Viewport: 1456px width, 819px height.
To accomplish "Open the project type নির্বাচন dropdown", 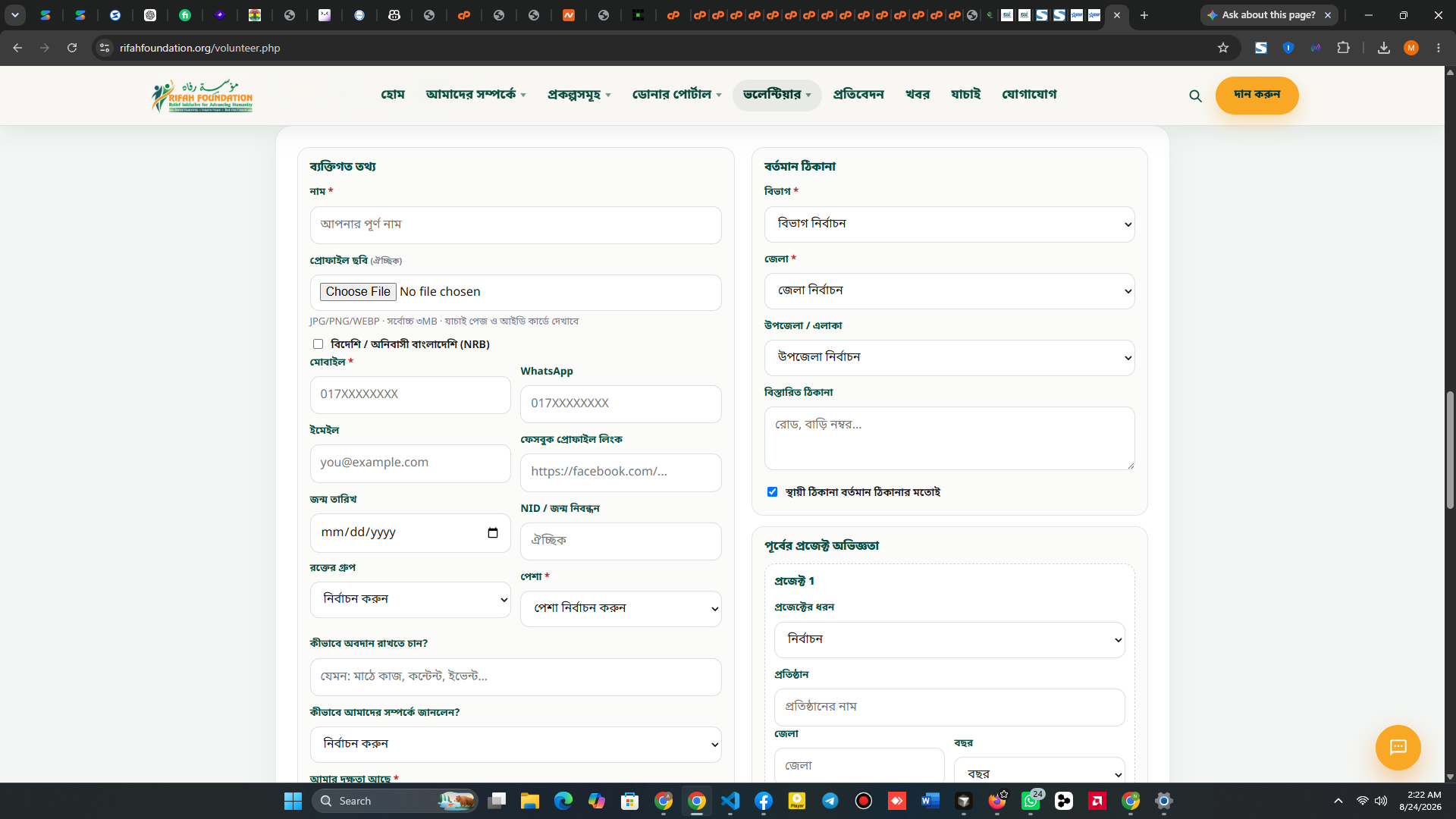I will pyautogui.click(x=949, y=640).
